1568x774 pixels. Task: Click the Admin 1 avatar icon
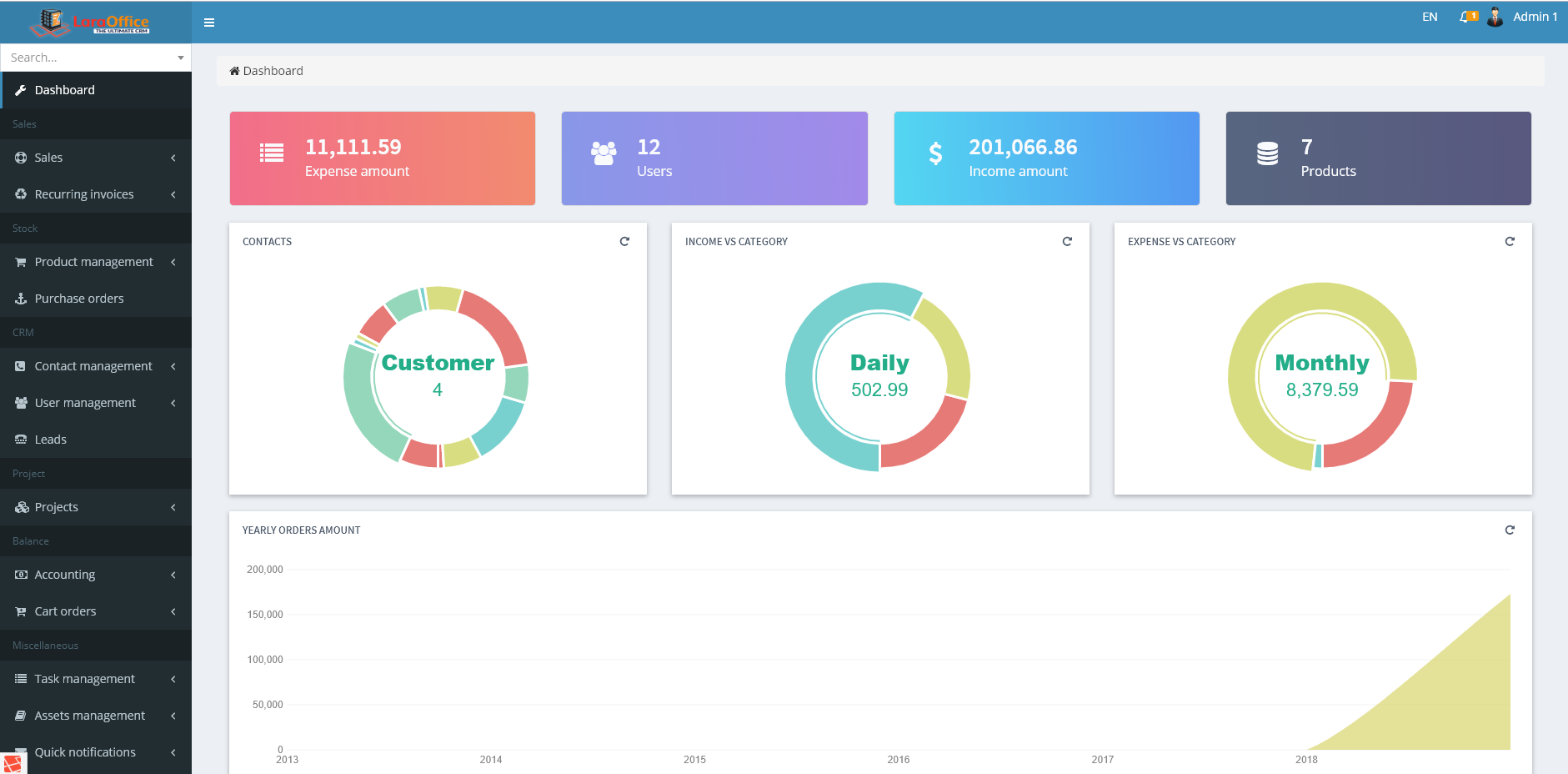pyautogui.click(x=1495, y=17)
